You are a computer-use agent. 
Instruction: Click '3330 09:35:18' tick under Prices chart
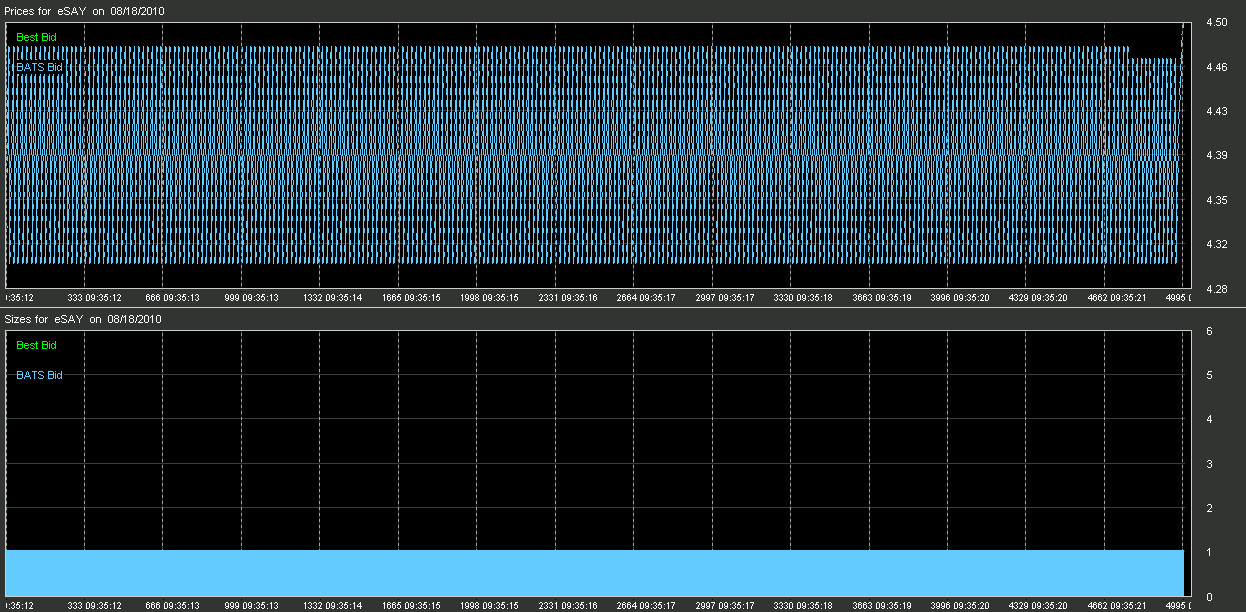click(x=804, y=297)
